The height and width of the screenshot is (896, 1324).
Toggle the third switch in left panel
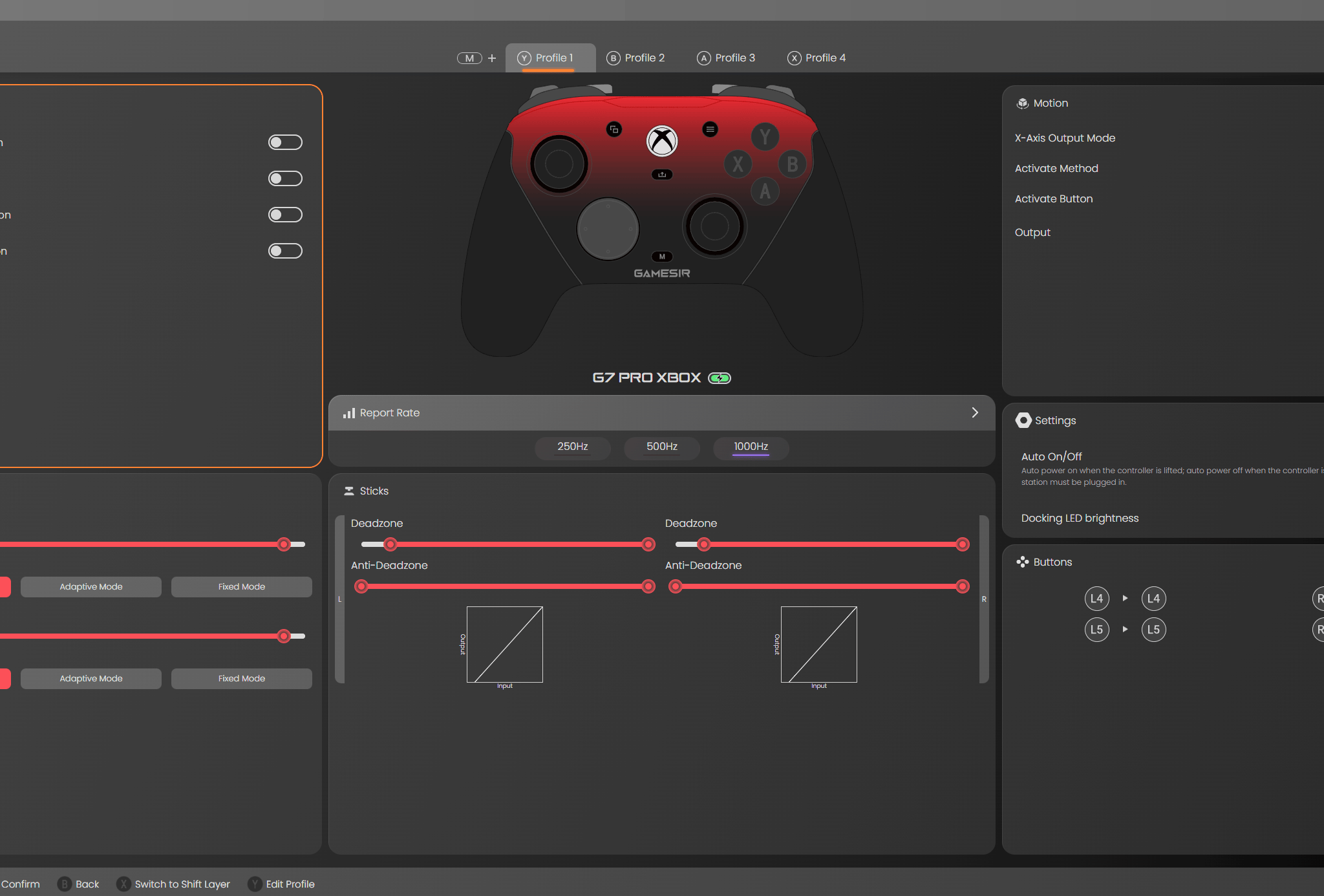285,215
